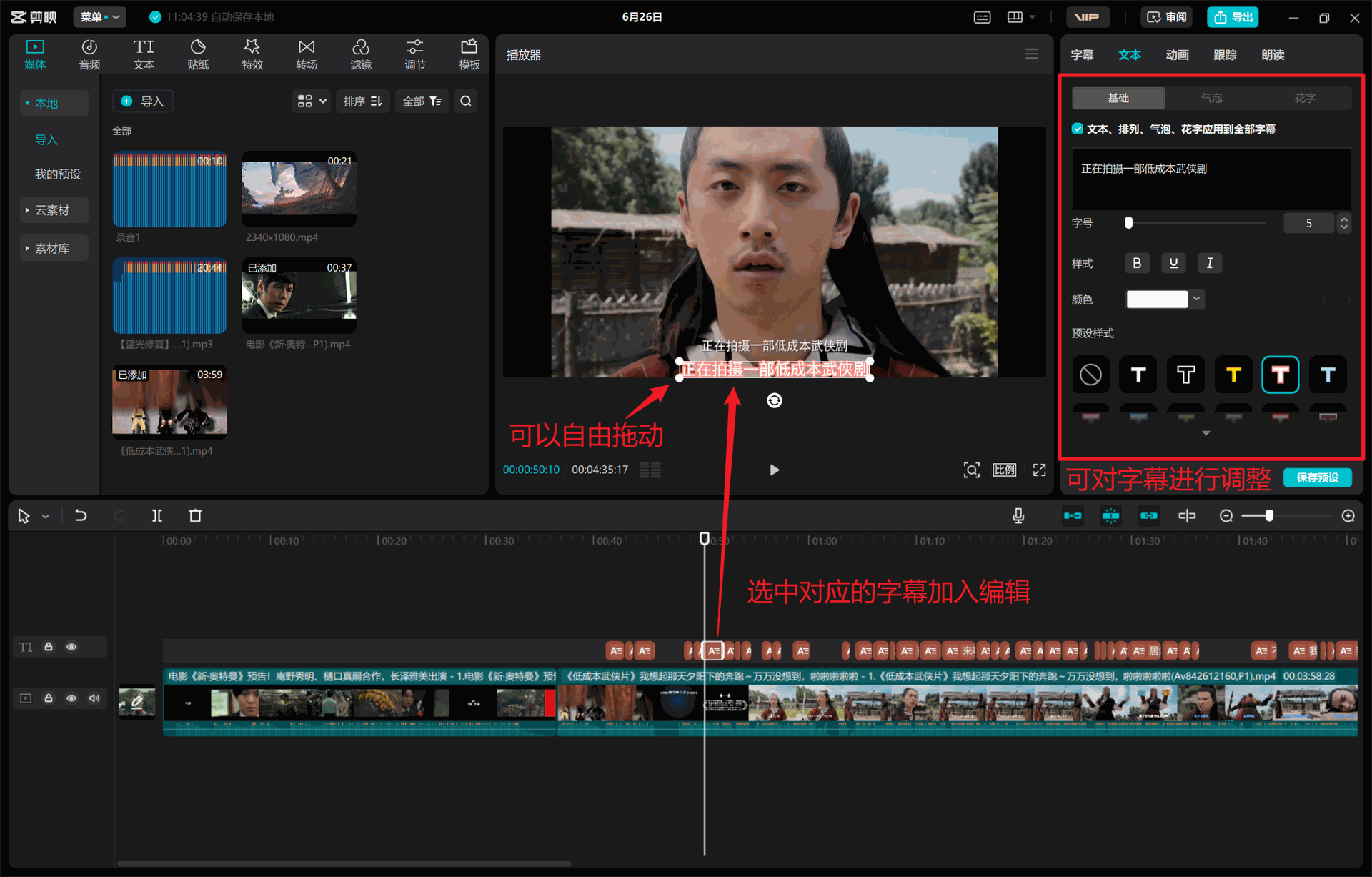Open the 转场 transitions panel
The image size is (1372, 877).
(307, 54)
